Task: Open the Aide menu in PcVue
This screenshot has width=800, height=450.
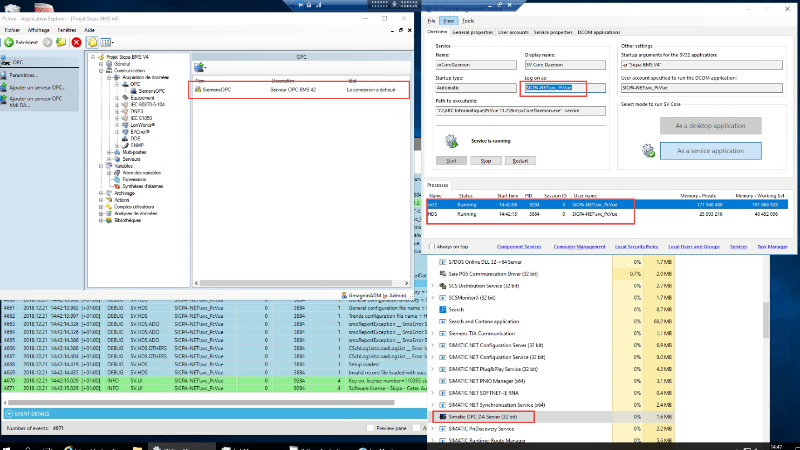Action: 89,30
